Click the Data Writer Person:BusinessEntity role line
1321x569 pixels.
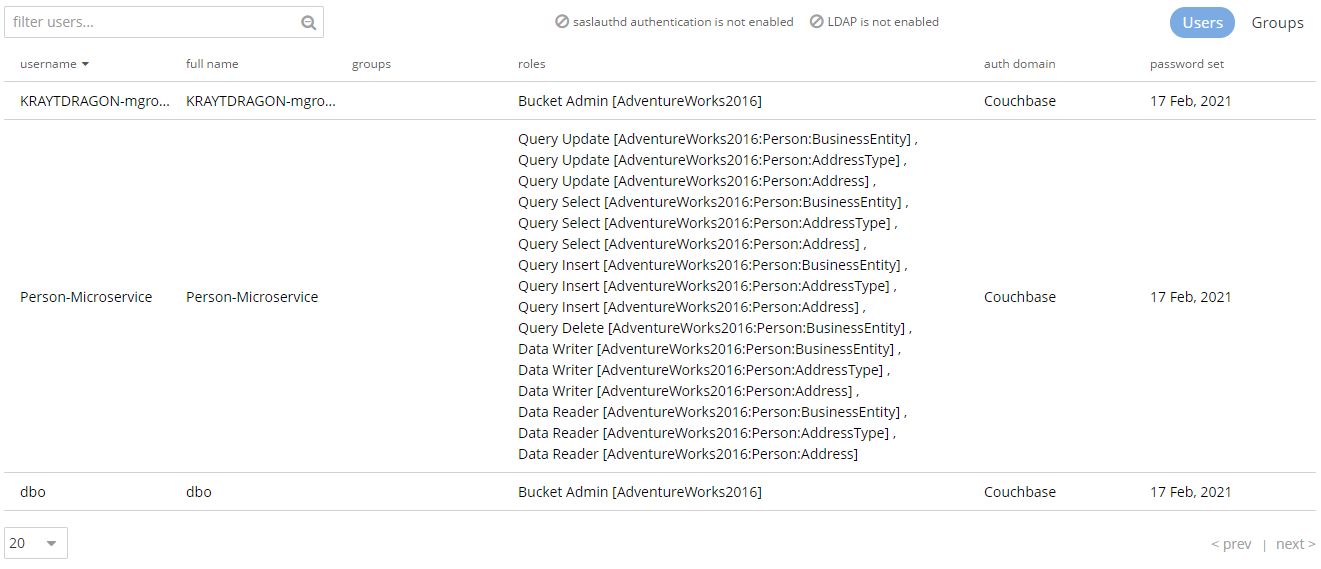tap(706, 349)
